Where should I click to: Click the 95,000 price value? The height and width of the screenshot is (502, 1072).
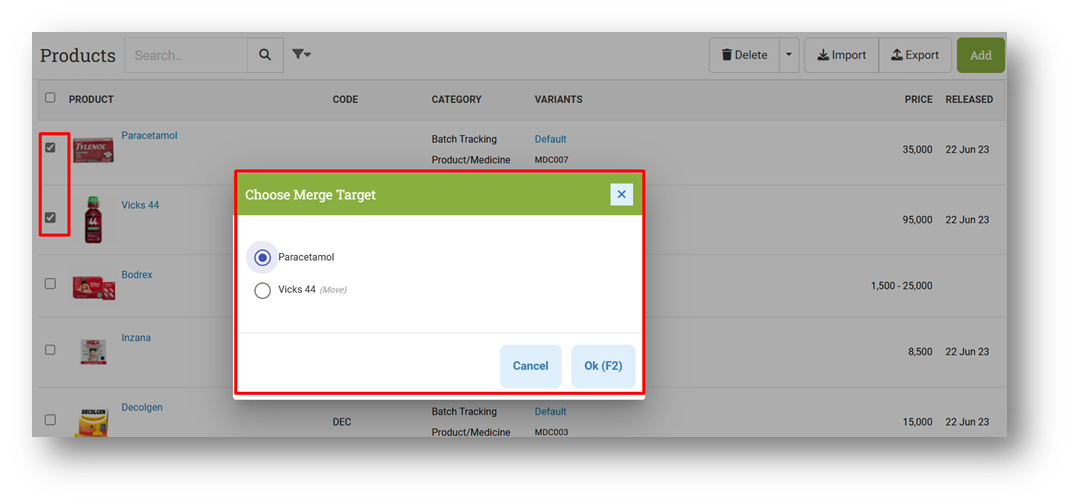point(917,220)
